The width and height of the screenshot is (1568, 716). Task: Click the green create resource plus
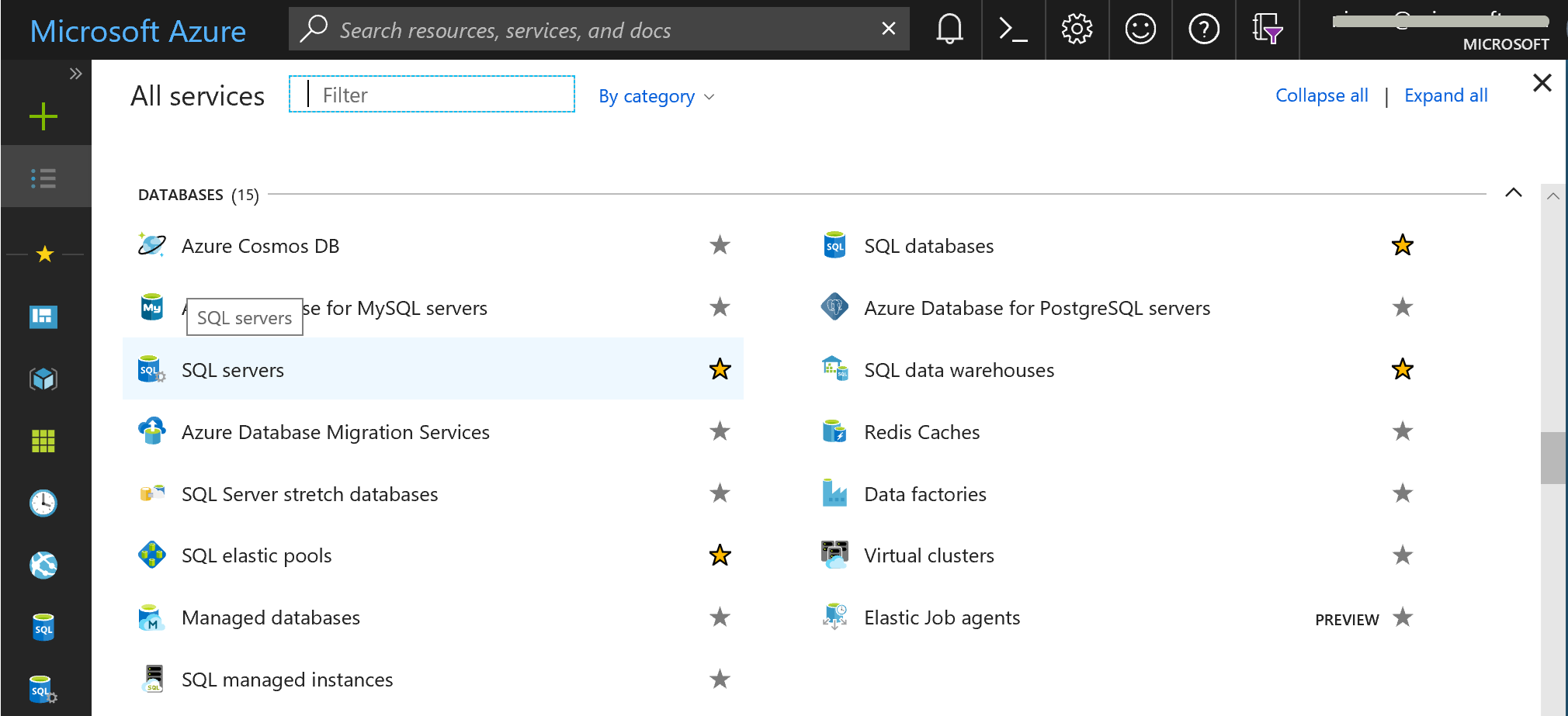(x=43, y=116)
